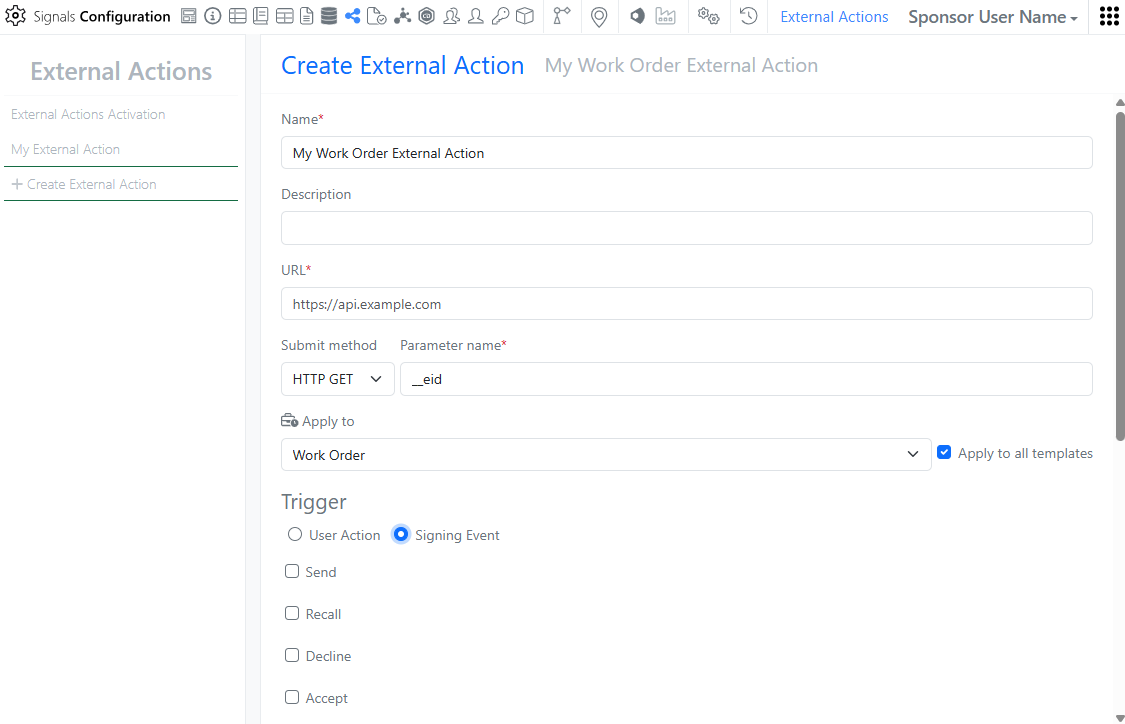Click the molecule network icon
Viewport: 1125px width, 724px height.
[x=403, y=16]
